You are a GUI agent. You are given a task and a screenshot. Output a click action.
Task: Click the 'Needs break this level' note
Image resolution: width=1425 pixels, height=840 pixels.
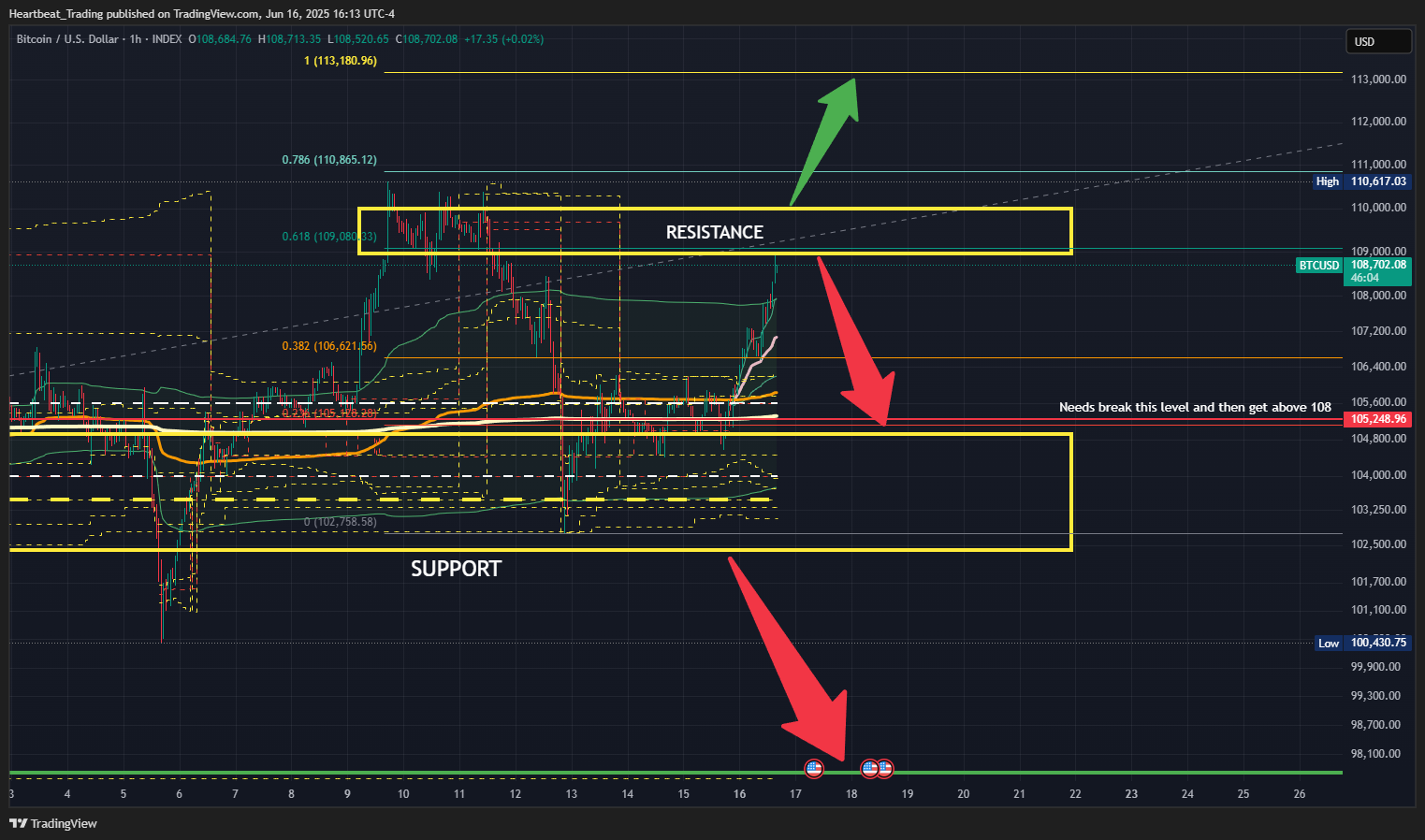coord(1195,407)
